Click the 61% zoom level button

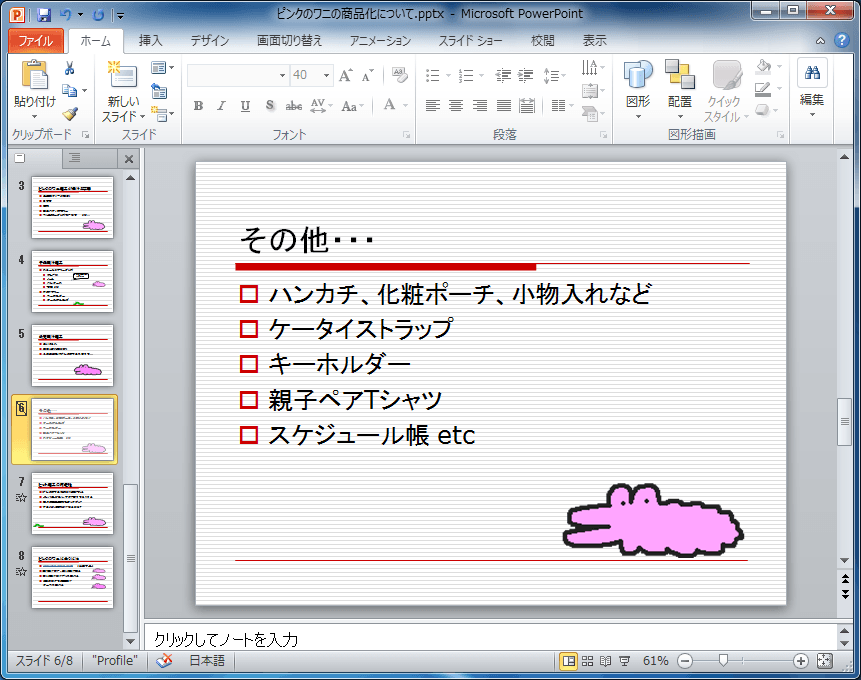click(656, 661)
